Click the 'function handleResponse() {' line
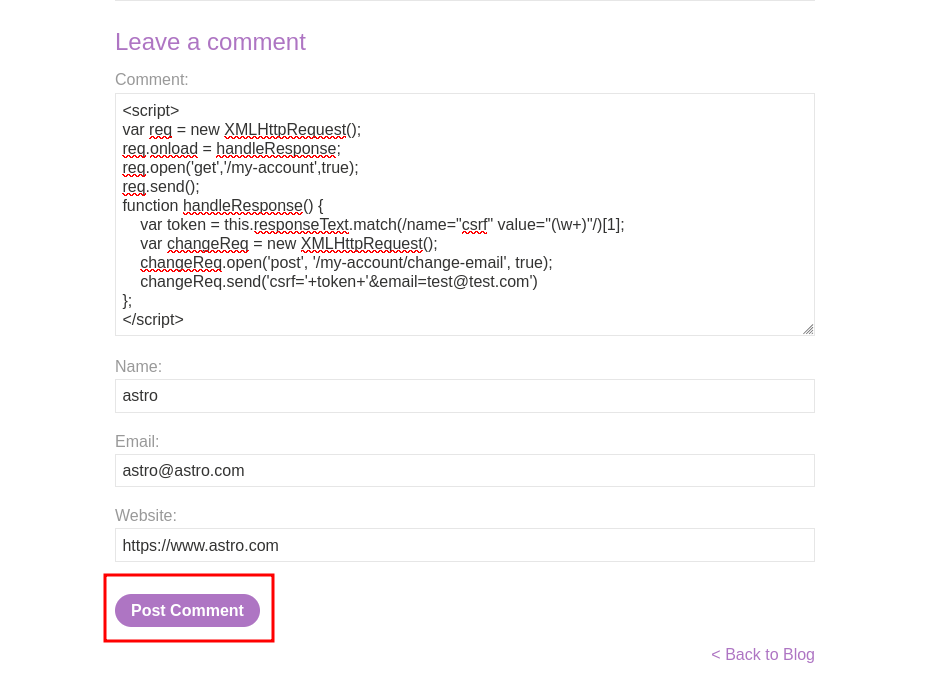 point(223,206)
